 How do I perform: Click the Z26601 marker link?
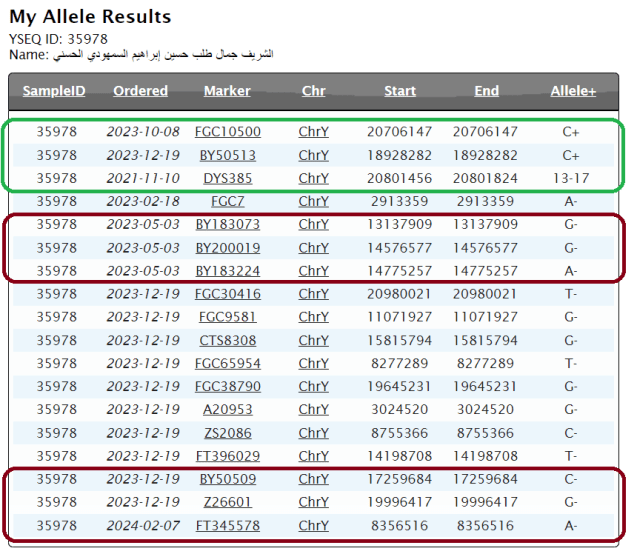tap(227, 502)
